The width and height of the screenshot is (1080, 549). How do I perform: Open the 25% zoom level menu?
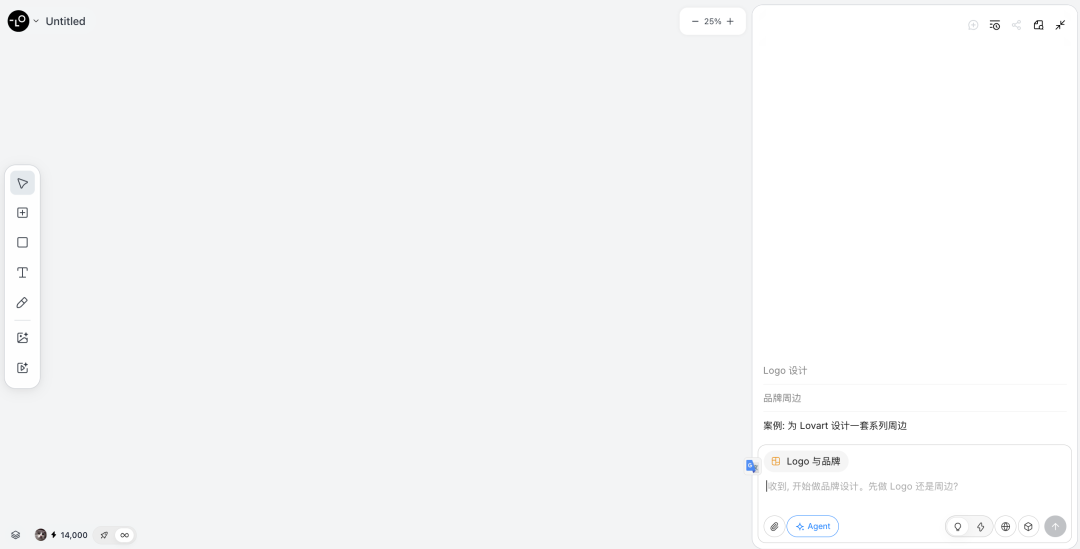[x=712, y=21]
